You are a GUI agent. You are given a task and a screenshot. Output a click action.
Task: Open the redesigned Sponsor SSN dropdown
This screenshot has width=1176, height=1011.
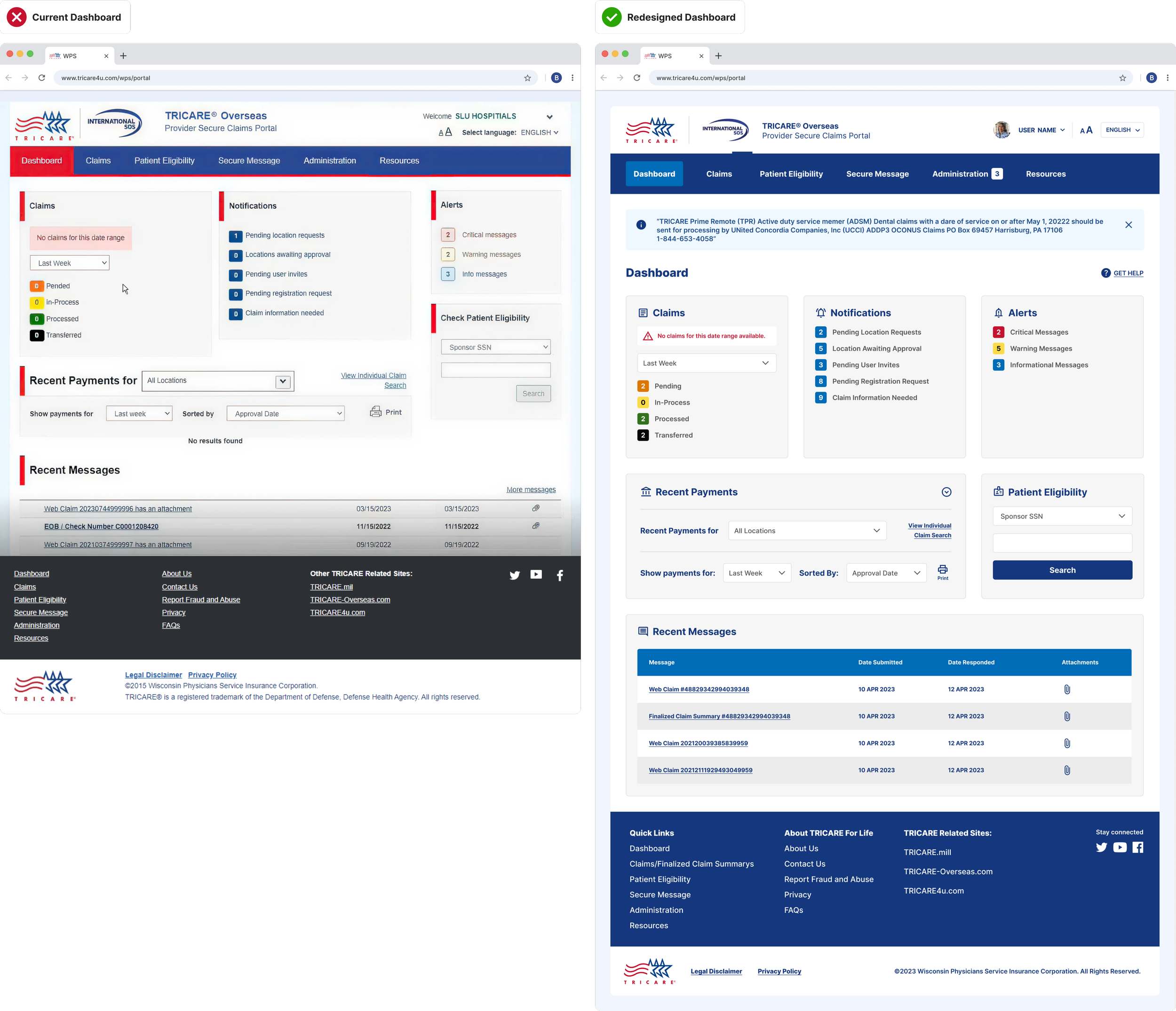click(1062, 516)
